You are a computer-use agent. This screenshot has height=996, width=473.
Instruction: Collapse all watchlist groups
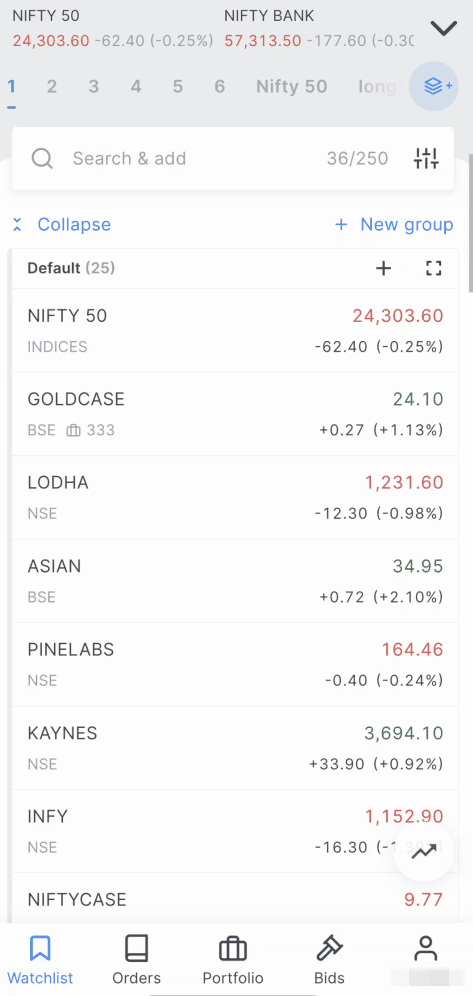click(x=62, y=224)
